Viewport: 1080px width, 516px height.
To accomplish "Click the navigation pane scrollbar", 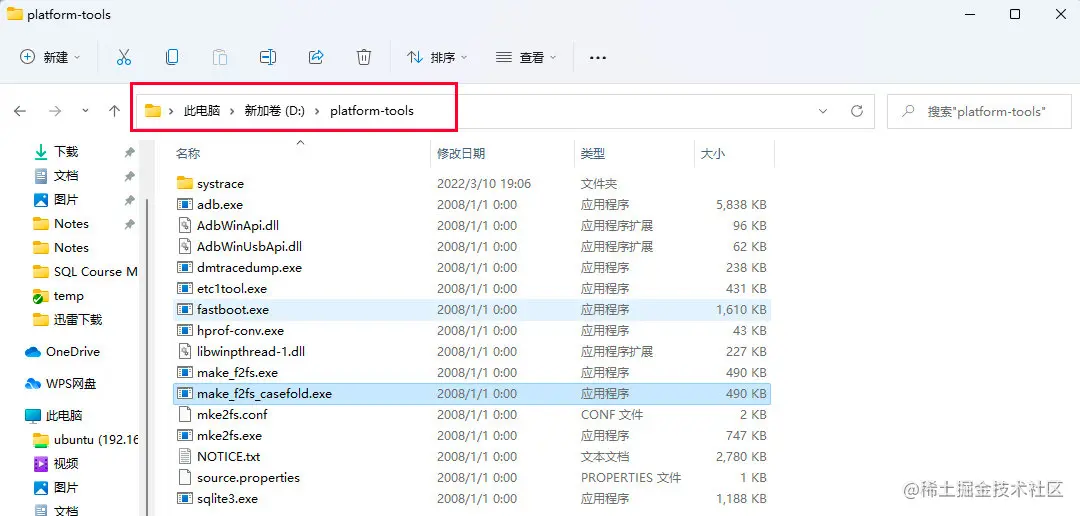I will [x=147, y=356].
